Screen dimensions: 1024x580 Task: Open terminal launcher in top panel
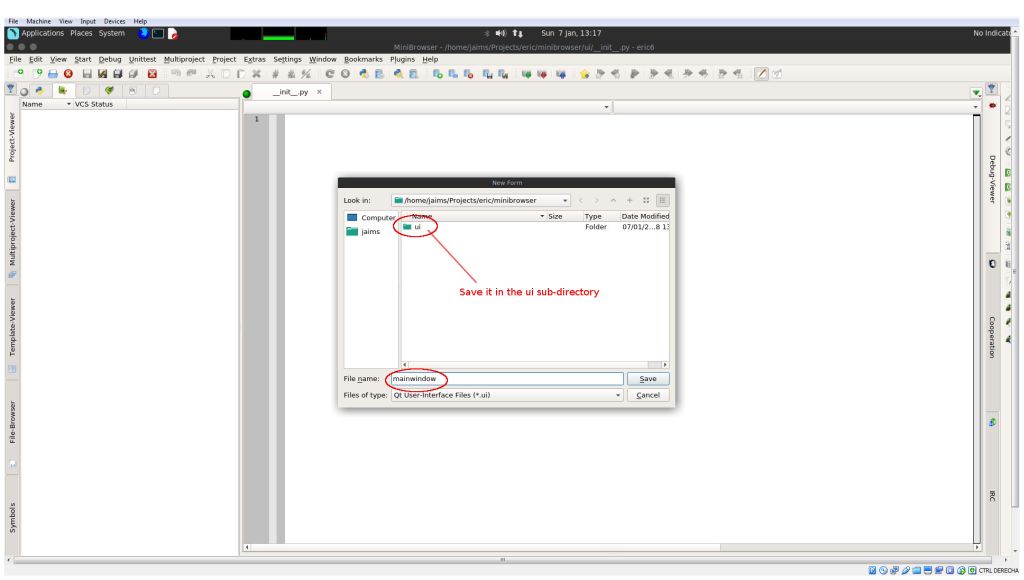pyautogui.click(x=158, y=33)
